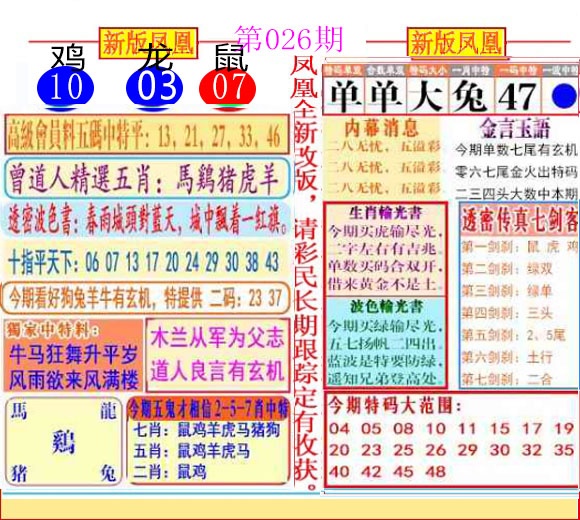The height and width of the screenshot is (520, 580).
Task: Click the right 新版凤凰 banner
Action: [x=456, y=42]
